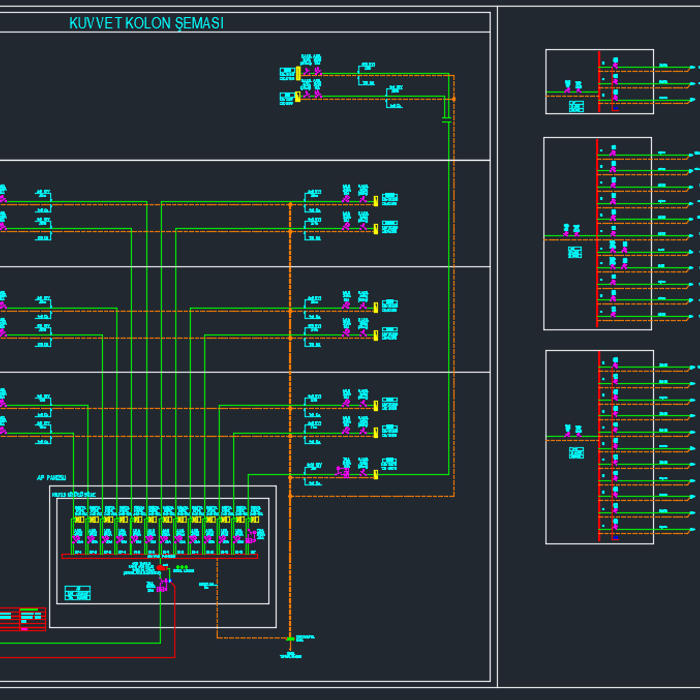Select the cyan meter box in top-right panel
700x700 pixels.
point(575,105)
